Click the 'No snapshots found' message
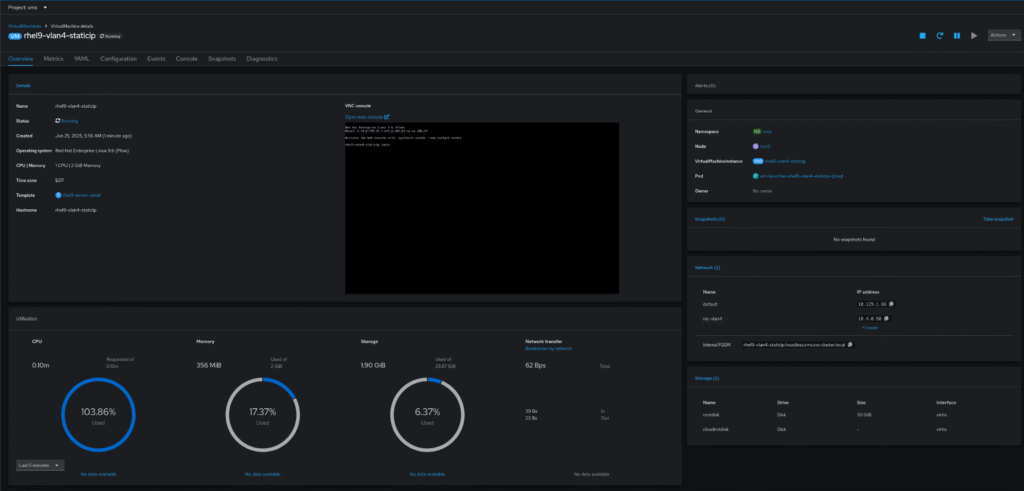Screen dimensions: 1024x491 (x=854, y=240)
